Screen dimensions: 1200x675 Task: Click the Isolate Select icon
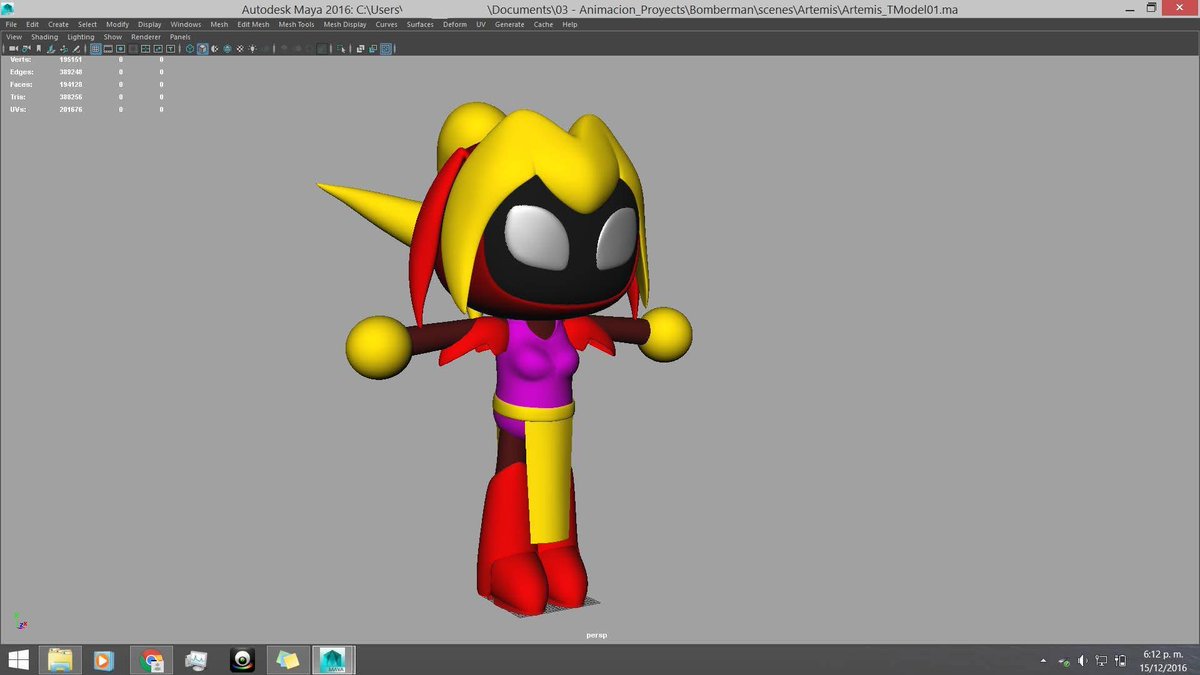[x=340, y=48]
